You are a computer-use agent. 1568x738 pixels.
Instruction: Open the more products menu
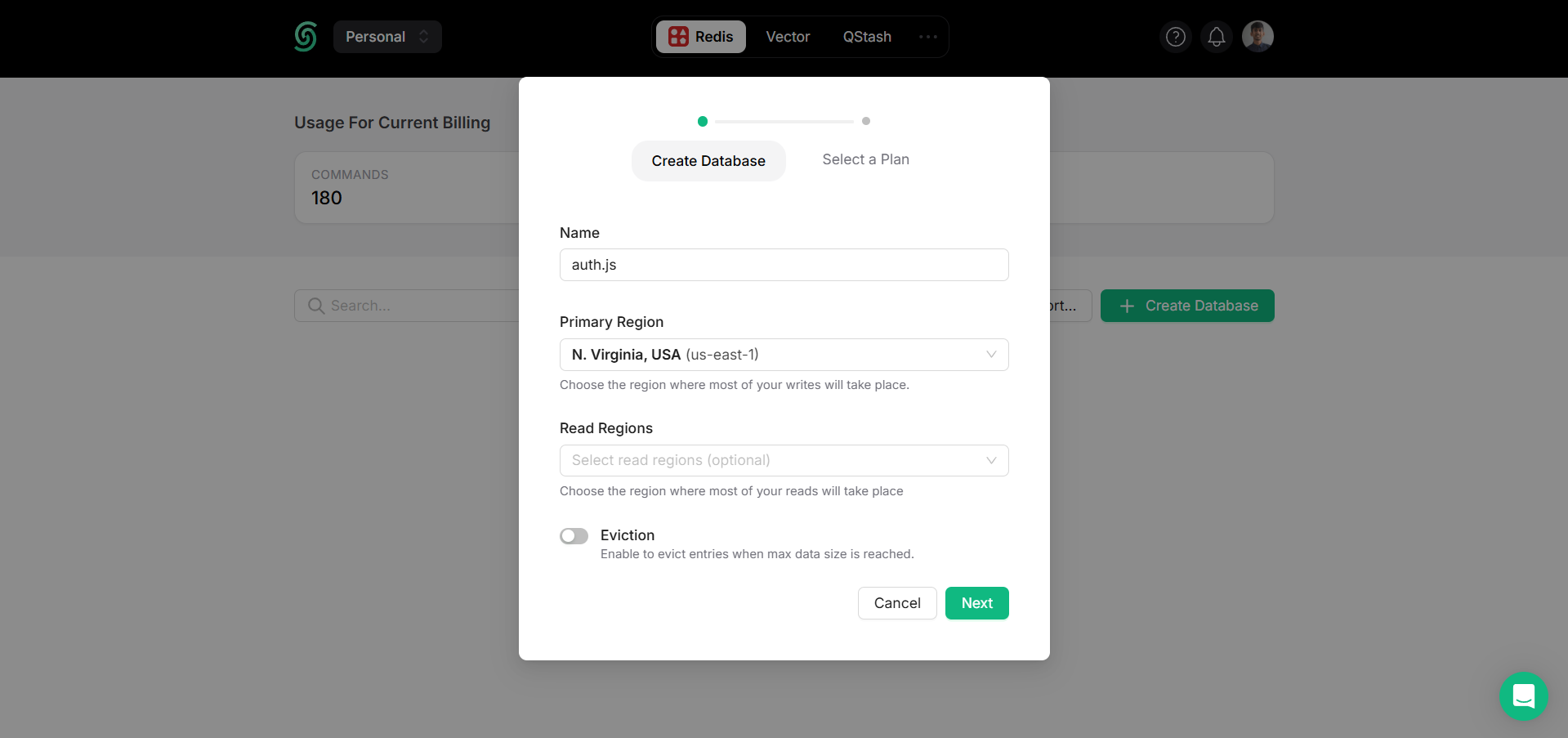click(928, 36)
